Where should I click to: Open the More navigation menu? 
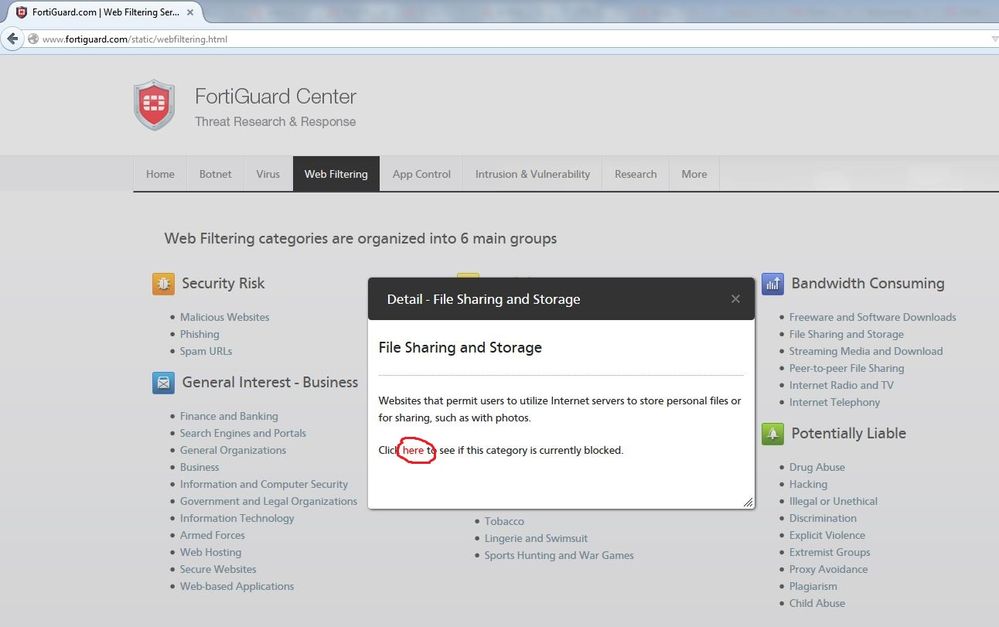pos(694,174)
